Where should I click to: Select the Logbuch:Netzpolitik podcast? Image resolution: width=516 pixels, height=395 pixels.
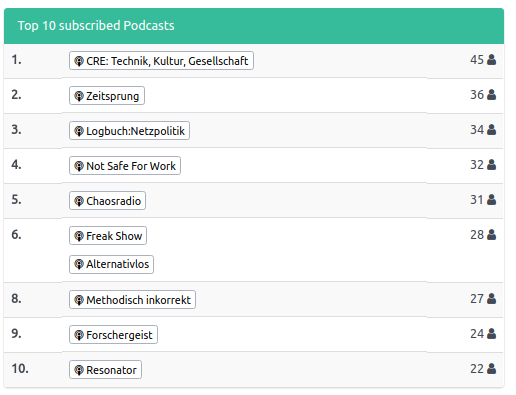point(129,131)
